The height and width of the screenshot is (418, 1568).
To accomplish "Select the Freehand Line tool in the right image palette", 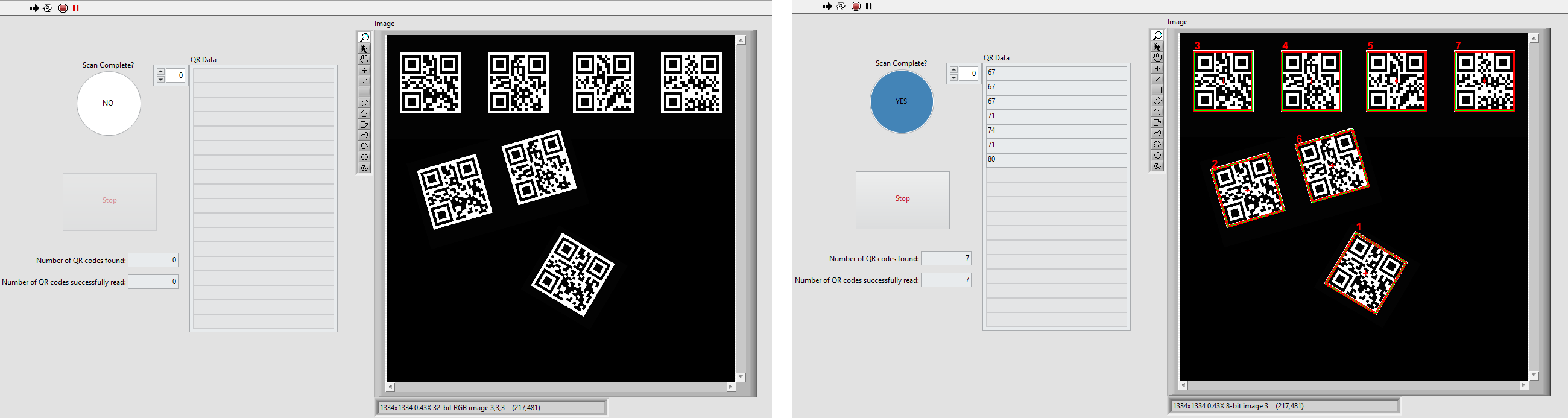I will pos(1157,134).
